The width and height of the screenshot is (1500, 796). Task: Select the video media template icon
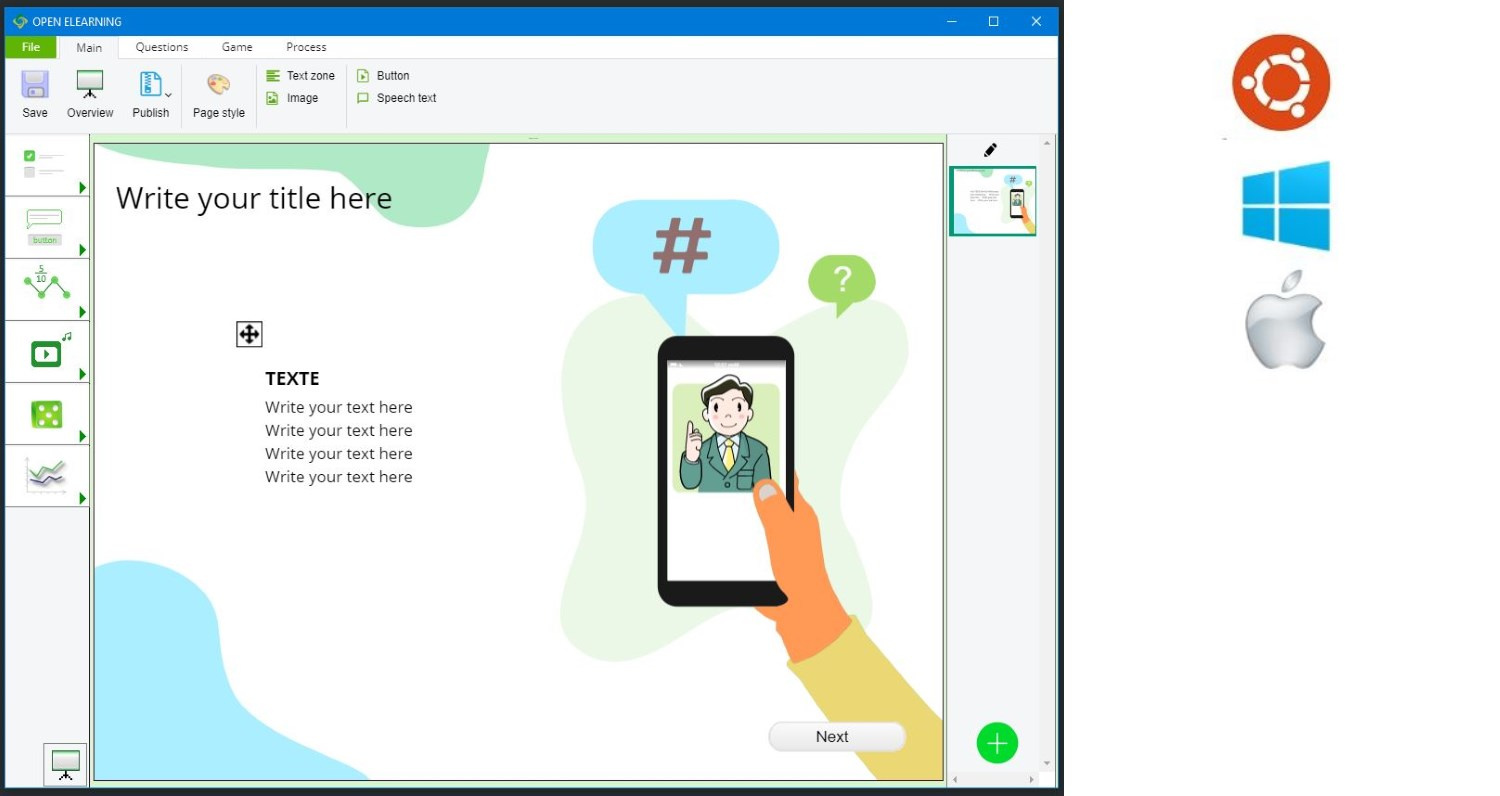point(46,353)
